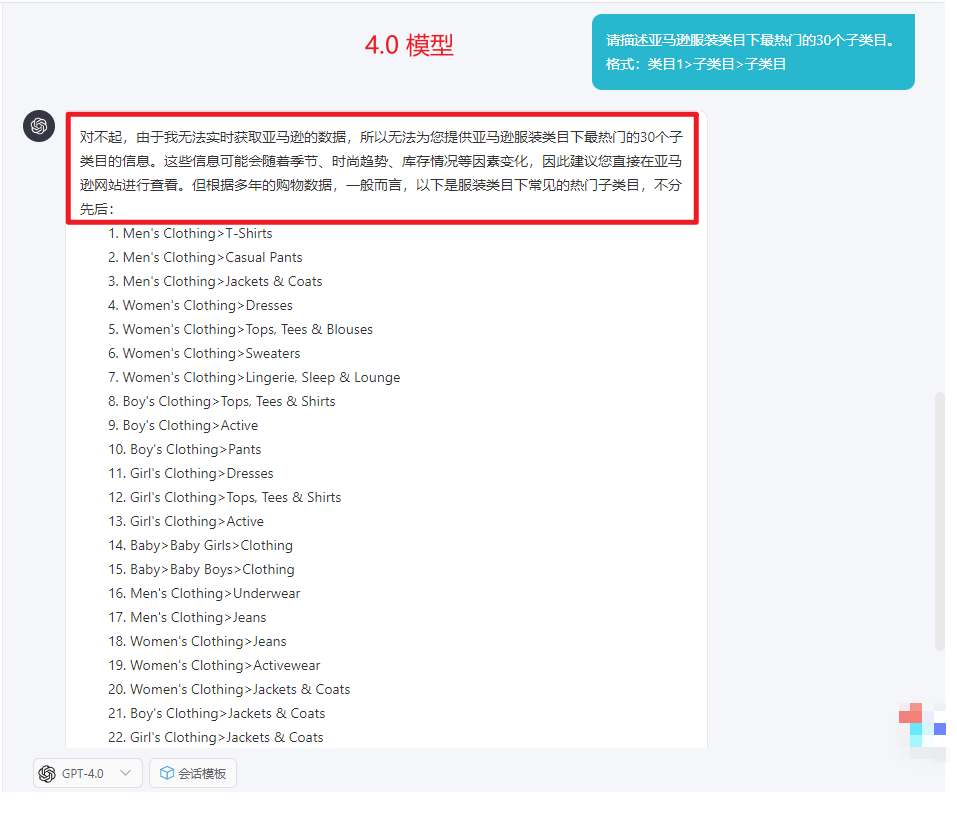Viewport: 957px width, 818px height.
Task: Click list item 'Boy's Clothing>Pants'
Action: [185, 449]
